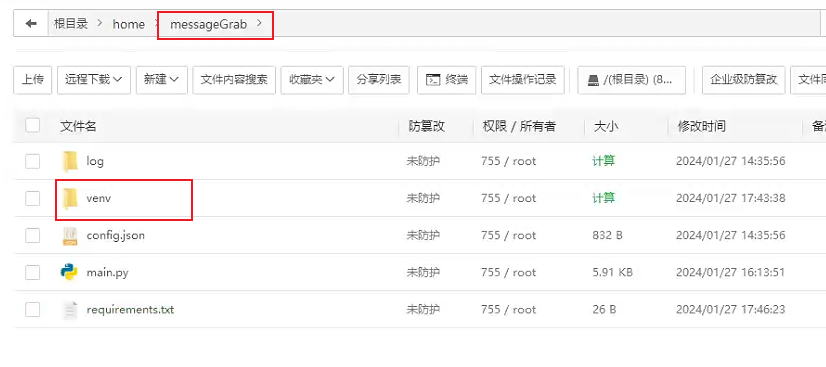Open the 终端 terminal button
The image size is (826, 367).
pos(447,80)
